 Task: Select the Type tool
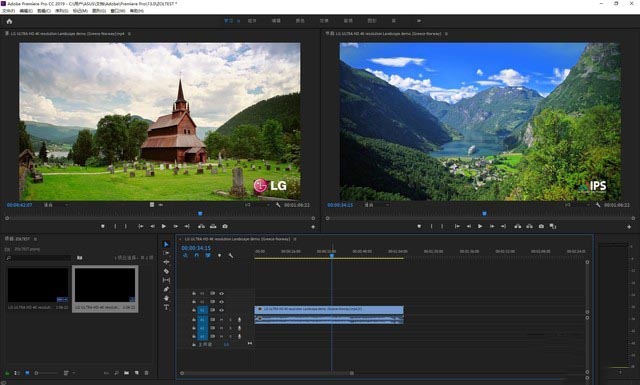tap(166, 307)
